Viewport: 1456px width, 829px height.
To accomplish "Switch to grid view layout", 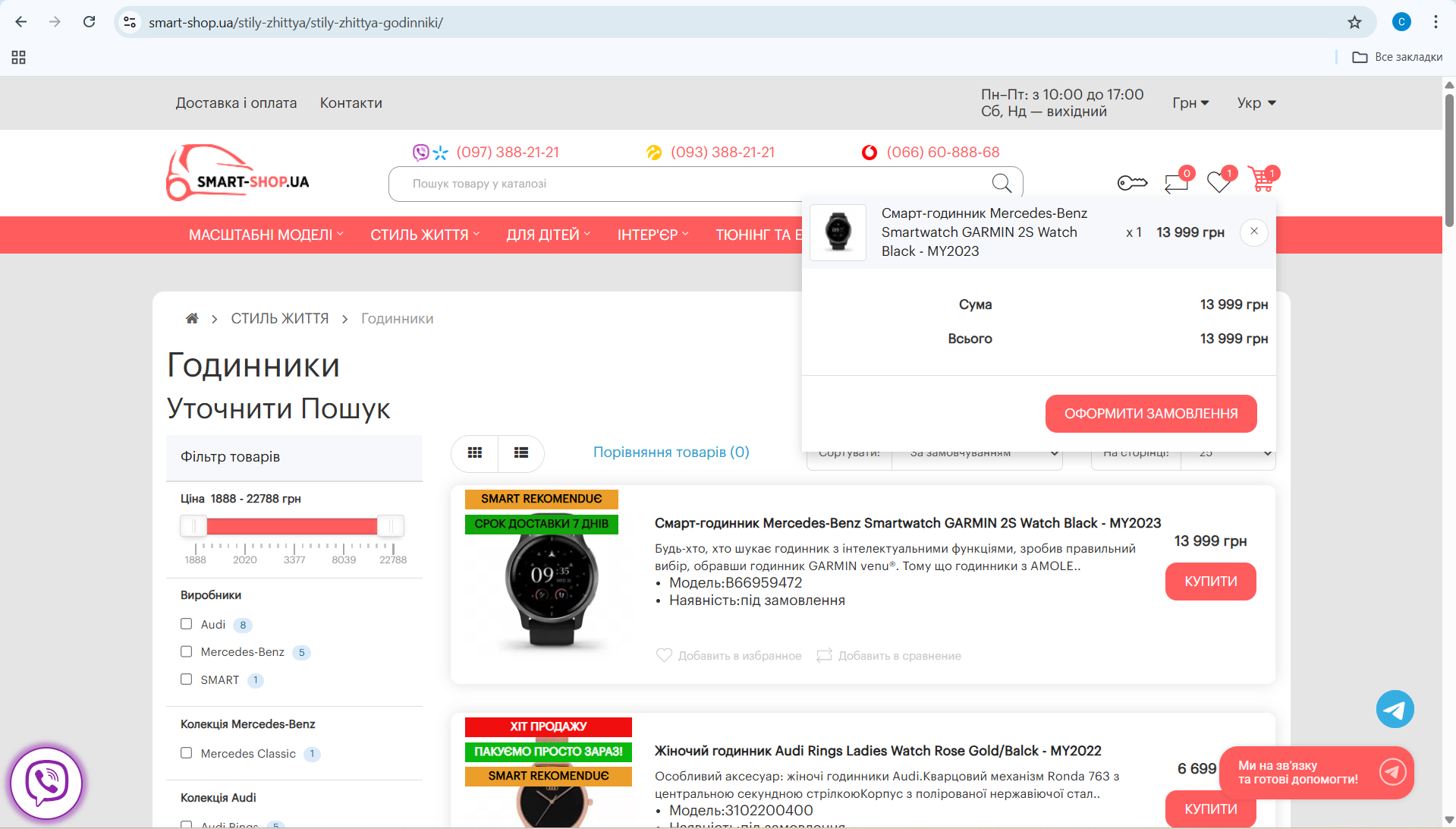I will tap(475, 453).
